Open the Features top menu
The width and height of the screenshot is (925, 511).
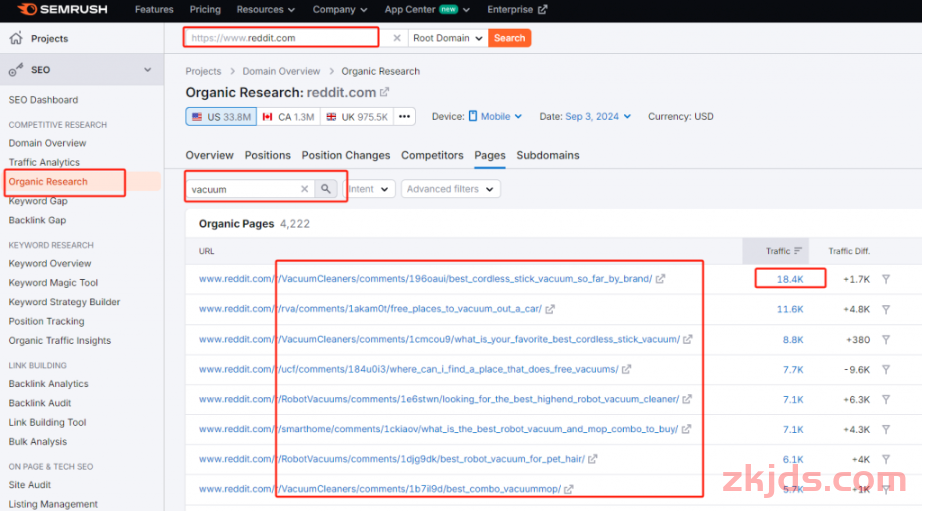[154, 9]
